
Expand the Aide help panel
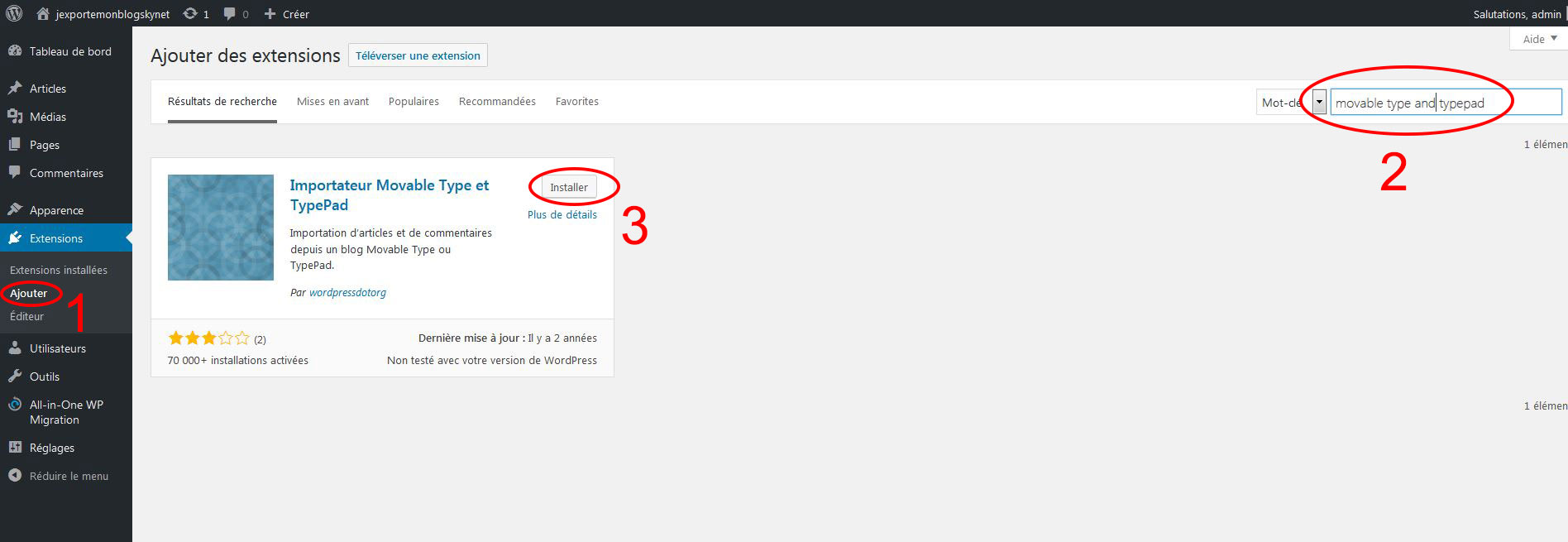click(1539, 39)
